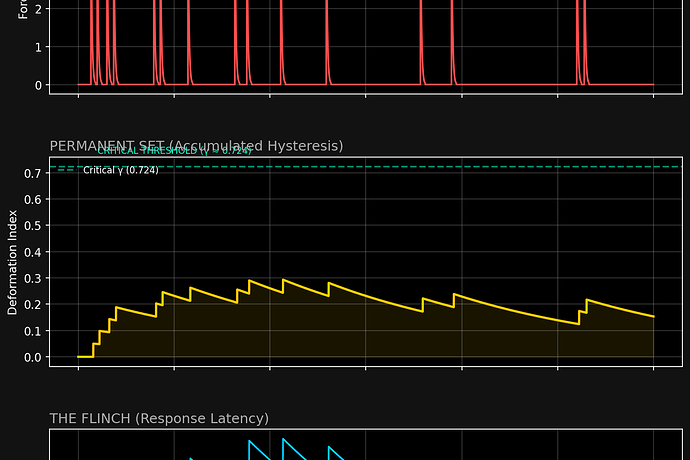Viewport: 690px width, 460px height.
Task: Click the green "CRITICAL THRESHOLD" annotation text
Action: [x=174, y=151]
